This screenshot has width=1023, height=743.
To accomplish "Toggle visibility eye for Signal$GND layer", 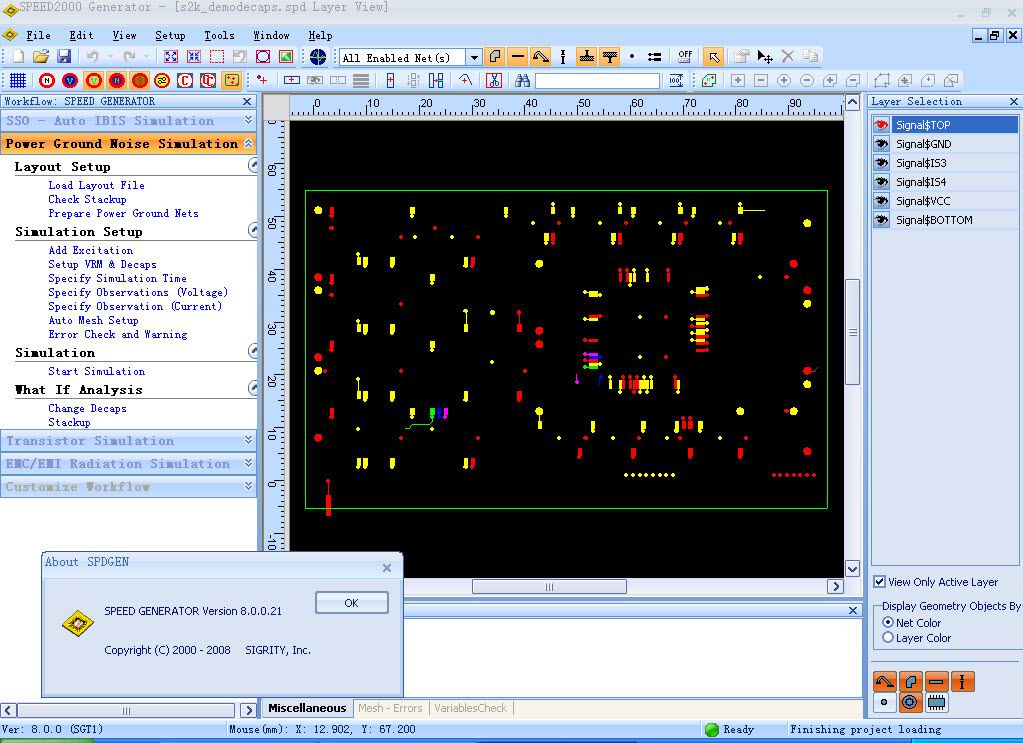I will click(882, 144).
